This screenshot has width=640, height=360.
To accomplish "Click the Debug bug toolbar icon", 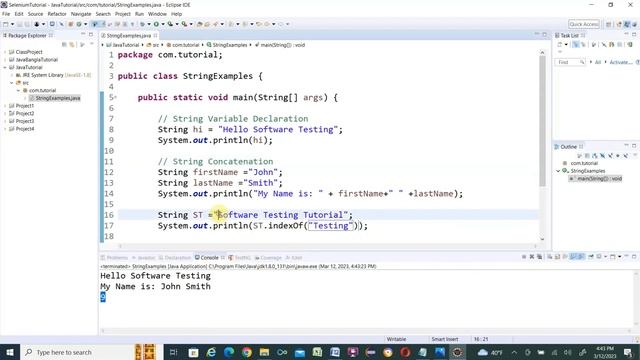I will point(143,24).
